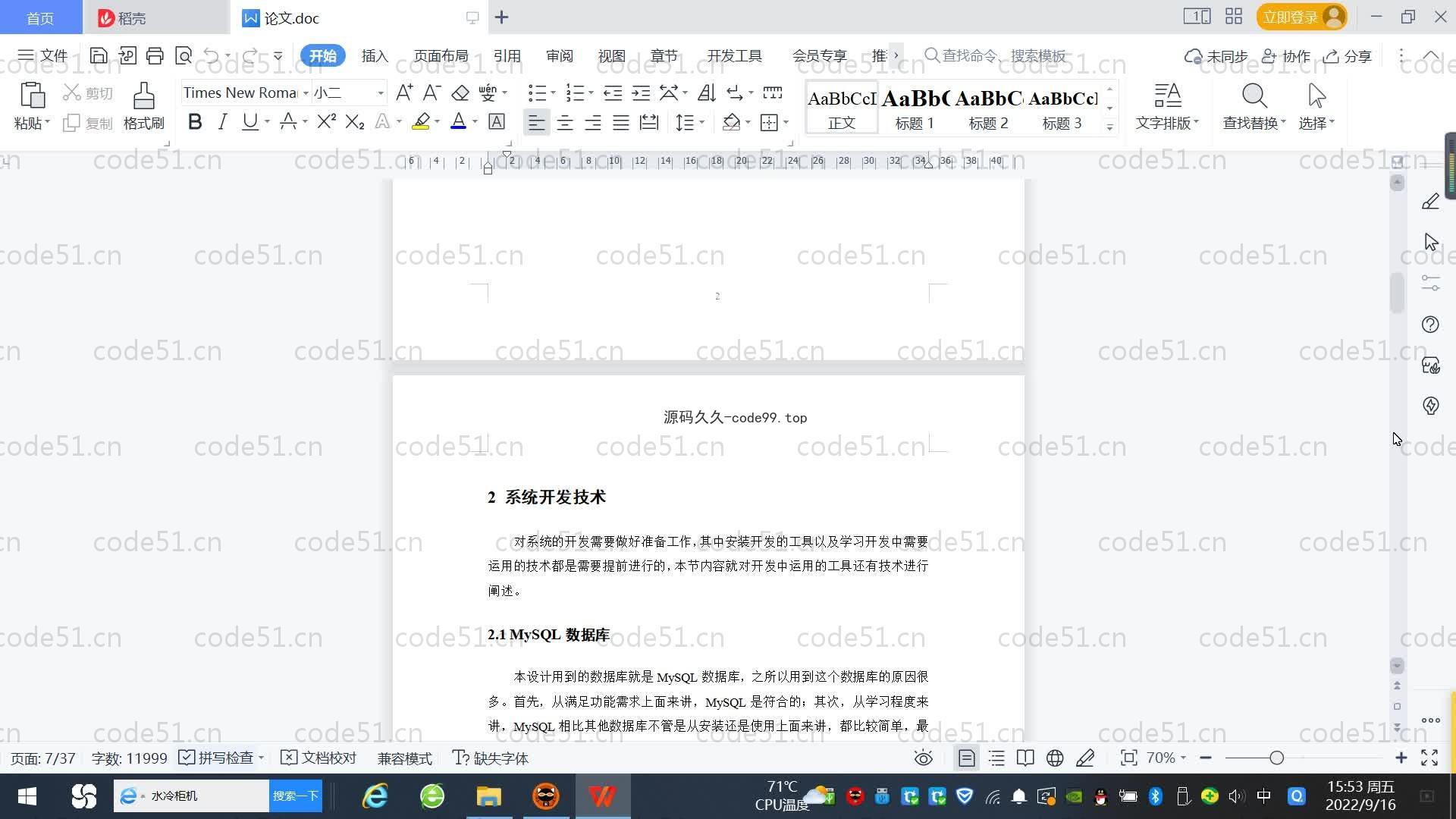Viewport: 1456px width, 819px height.
Task: Click the highlight color swatch
Action: 421,121
